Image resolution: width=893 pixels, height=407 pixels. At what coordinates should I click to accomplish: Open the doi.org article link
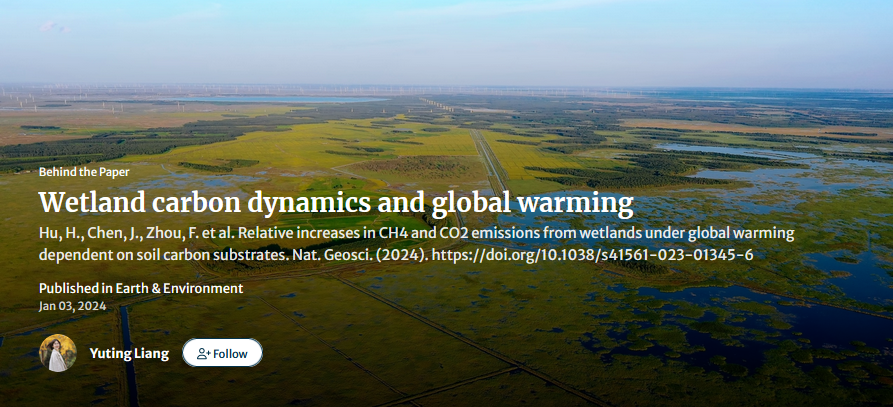[593, 254]
